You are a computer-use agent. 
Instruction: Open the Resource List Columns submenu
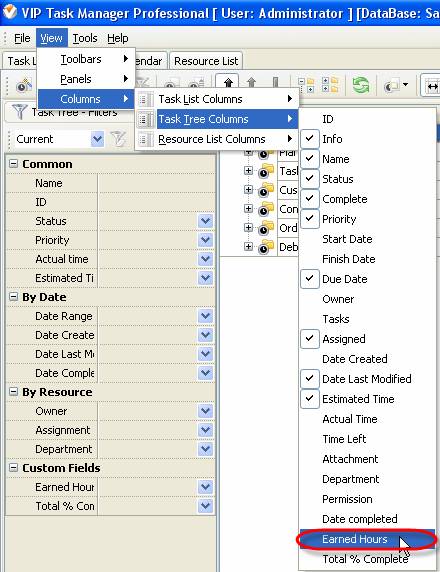[217, 139]
